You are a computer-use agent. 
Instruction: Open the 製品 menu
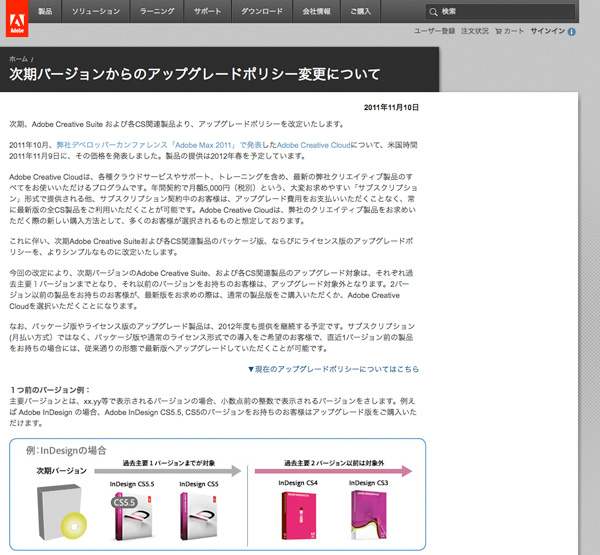[46, 12]
